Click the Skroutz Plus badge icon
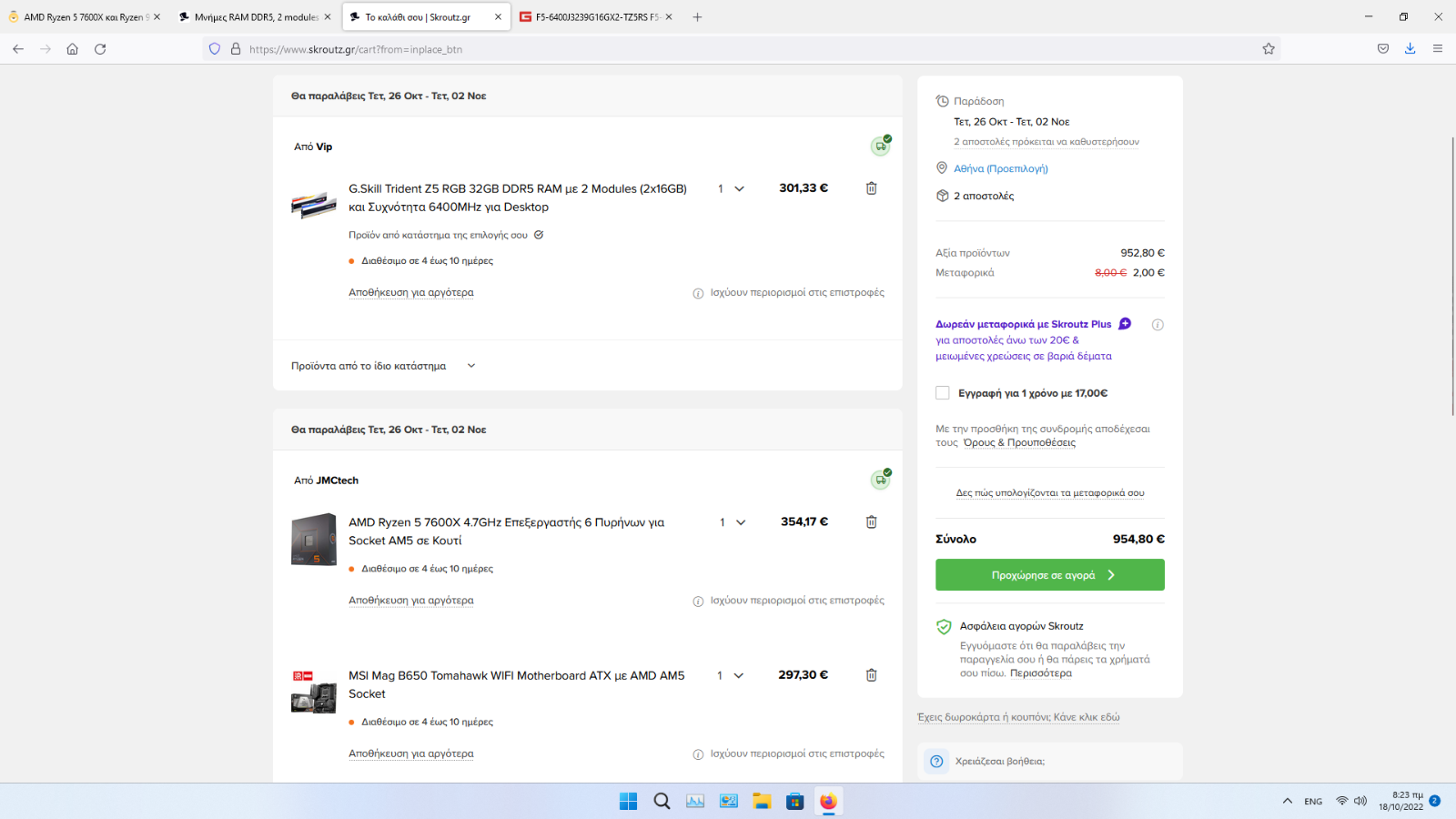 pyautogui.click(x=1125, y=324)
